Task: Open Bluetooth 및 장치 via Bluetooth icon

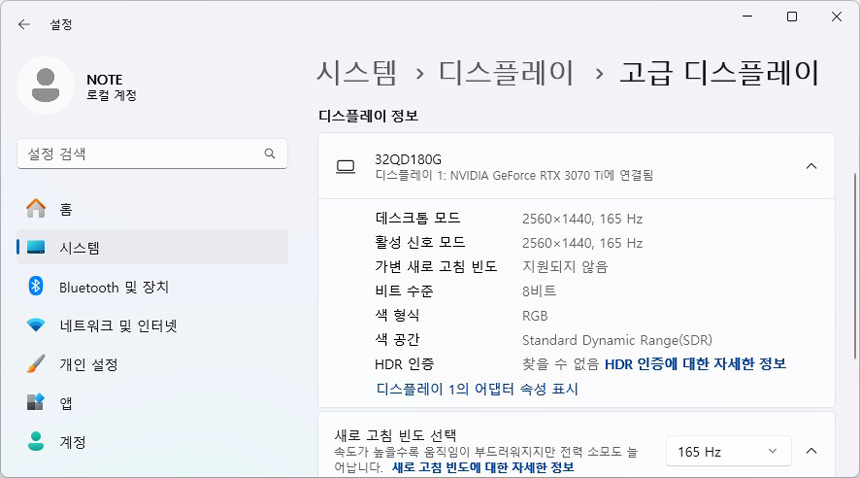Action: point(36,287)
